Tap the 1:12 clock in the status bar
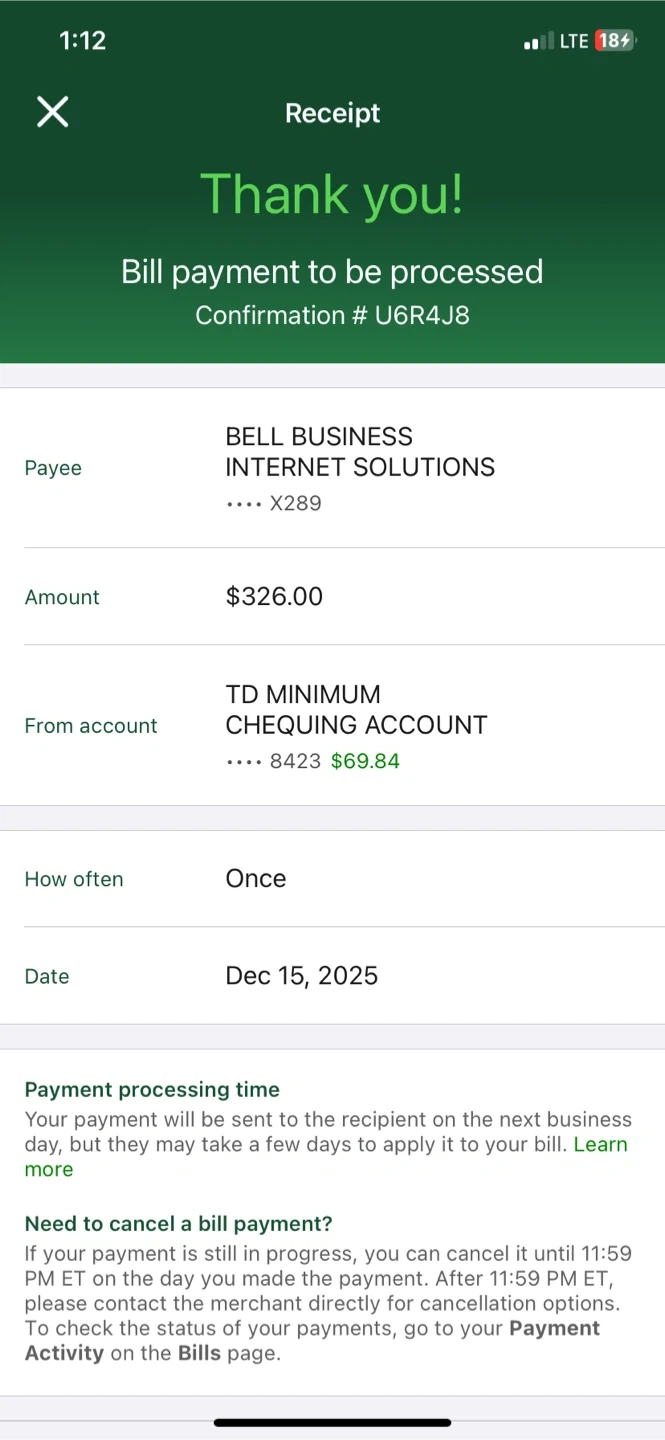Viewport: 665px width, 1440px height. pyautogui.click(x=82, y=40)
